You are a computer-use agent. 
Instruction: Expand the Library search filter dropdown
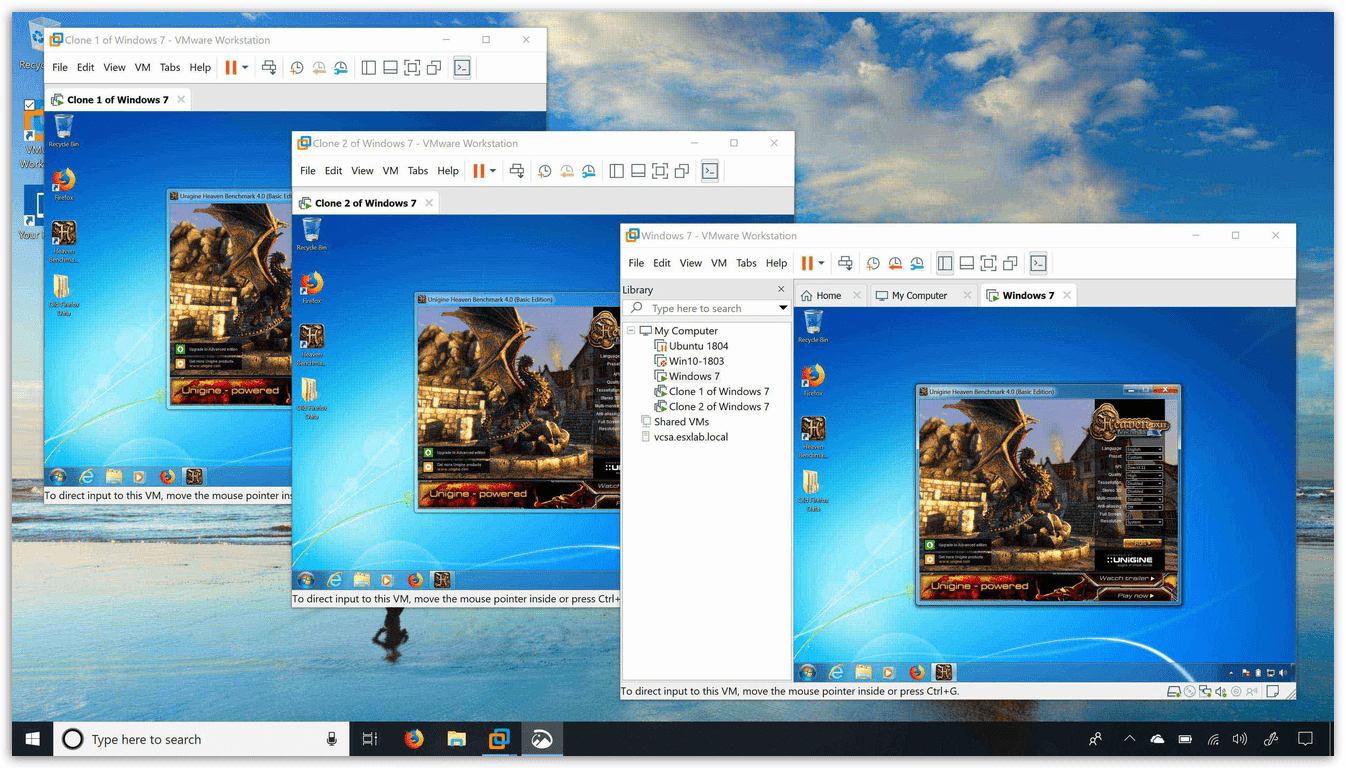pos(783,308)
